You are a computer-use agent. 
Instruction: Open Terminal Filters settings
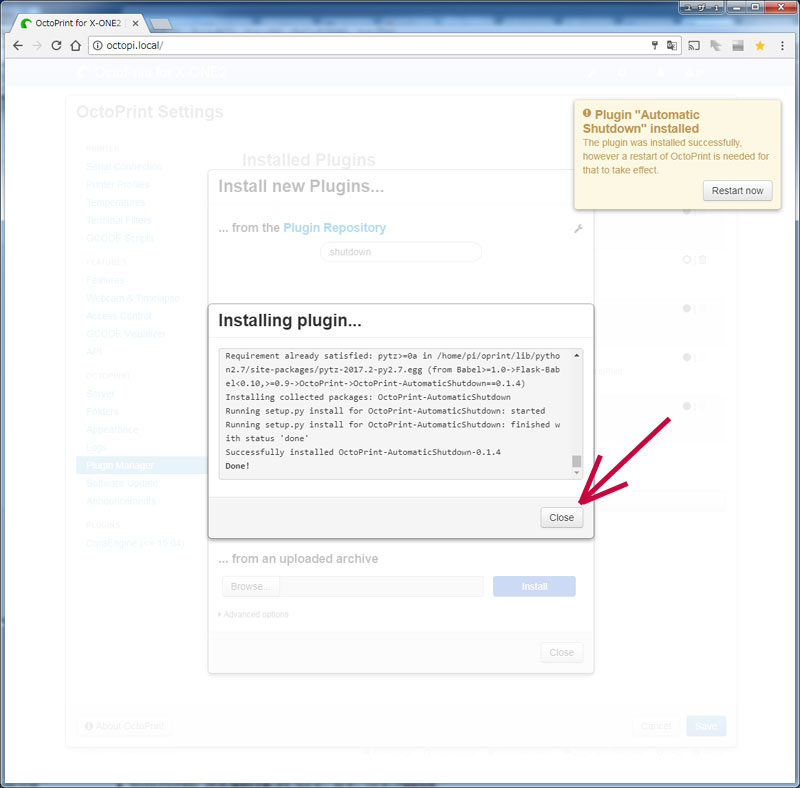click(118, 220)
